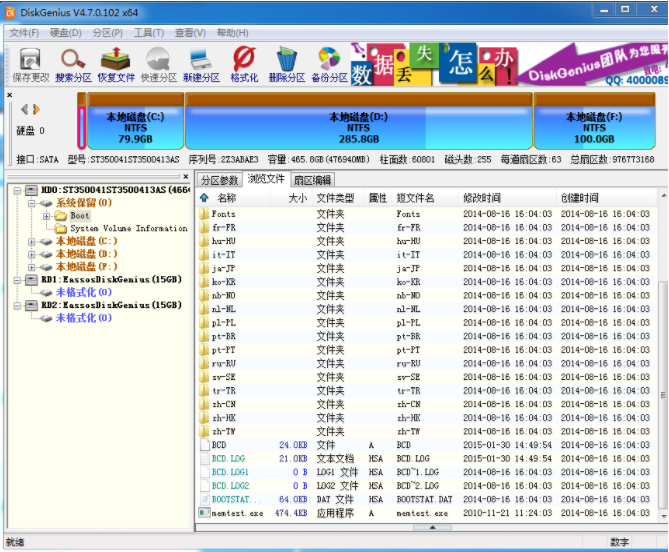This screenshot has width=669, height=552.
Task: Click the 格式化 format icon
Action: [x=244, y=64]
